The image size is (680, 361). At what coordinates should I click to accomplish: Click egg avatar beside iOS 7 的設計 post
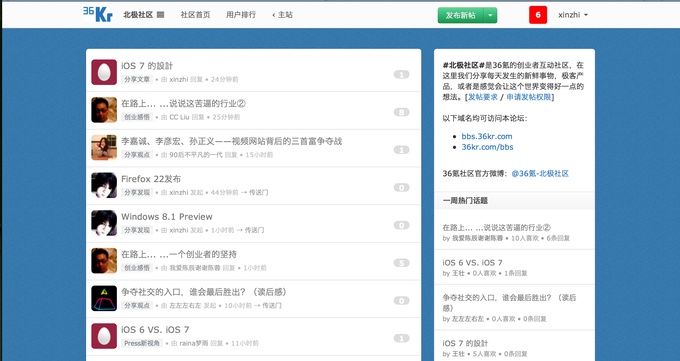104,72
